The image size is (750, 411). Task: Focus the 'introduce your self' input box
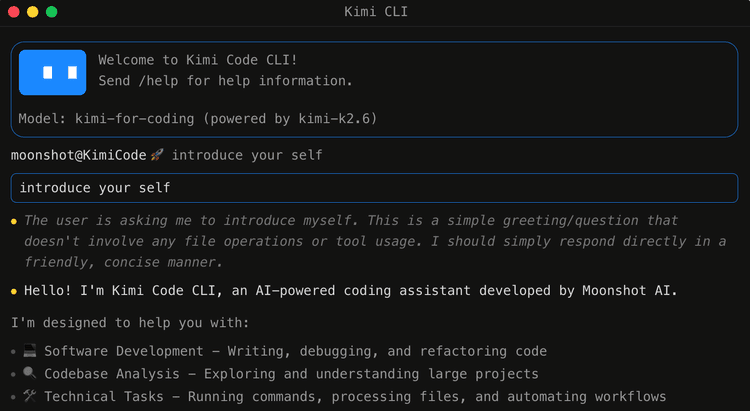(x=375, y=188)
